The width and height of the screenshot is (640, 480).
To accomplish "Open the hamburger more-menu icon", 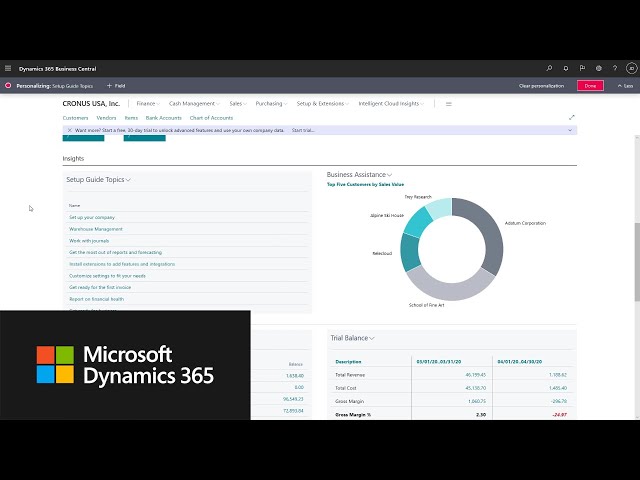I will click(x=448, y=104).
